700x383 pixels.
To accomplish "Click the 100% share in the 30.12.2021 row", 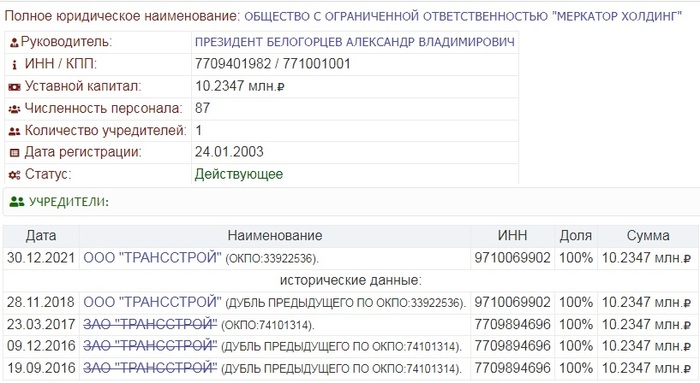I will coord(576,258).
